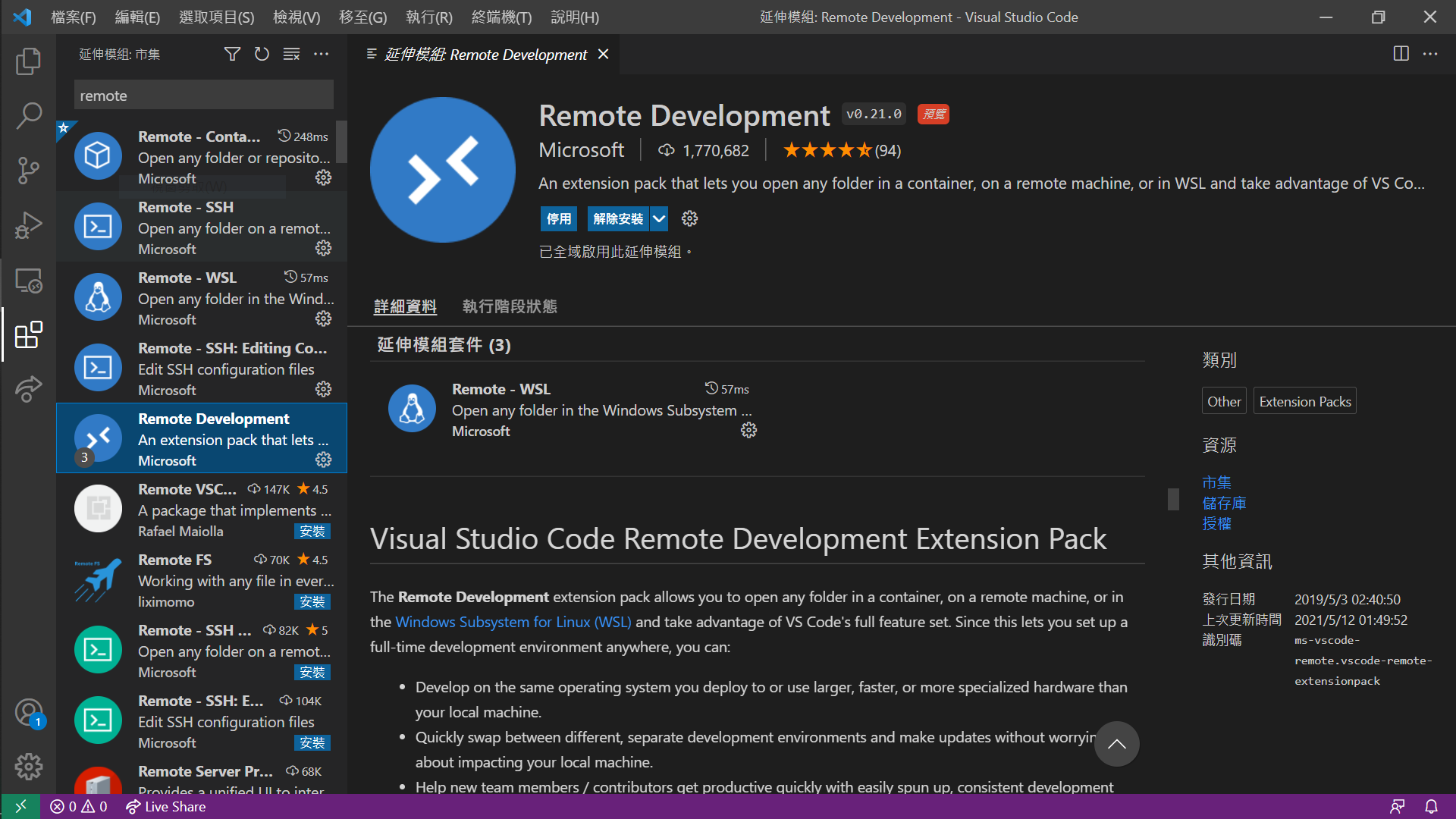Open manage gear for Remote - WSL in list
The width and height of the screenshot is (1456, 819).
click(x=324, y=319)
